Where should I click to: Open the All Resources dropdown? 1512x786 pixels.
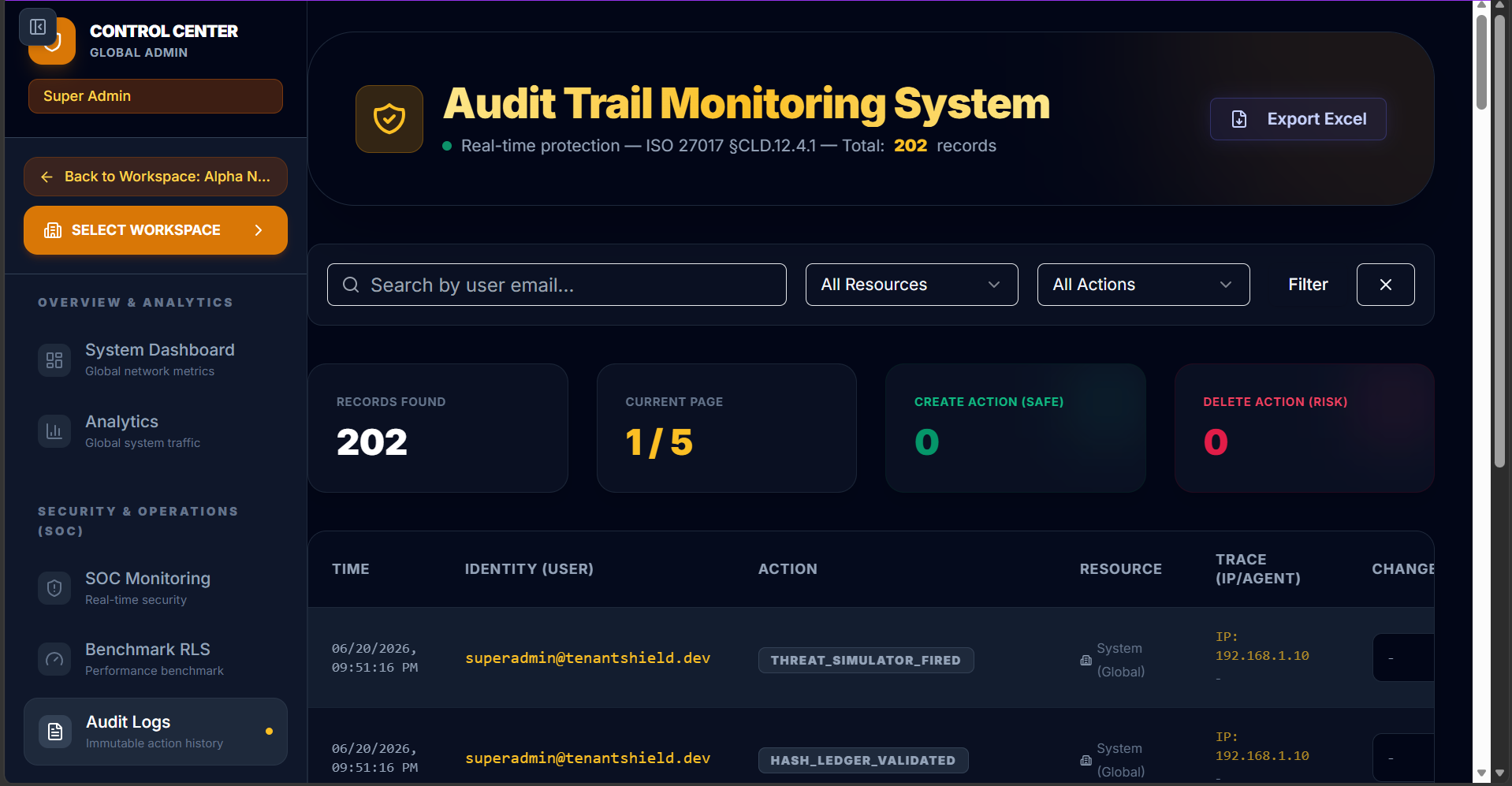pos(911,285)
